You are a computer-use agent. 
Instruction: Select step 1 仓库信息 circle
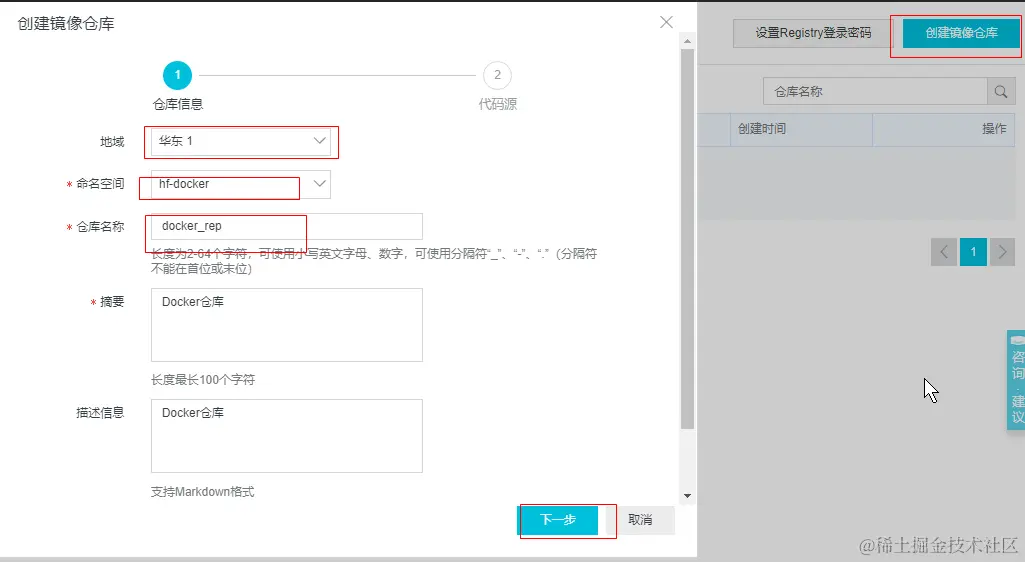coord(177,75)
